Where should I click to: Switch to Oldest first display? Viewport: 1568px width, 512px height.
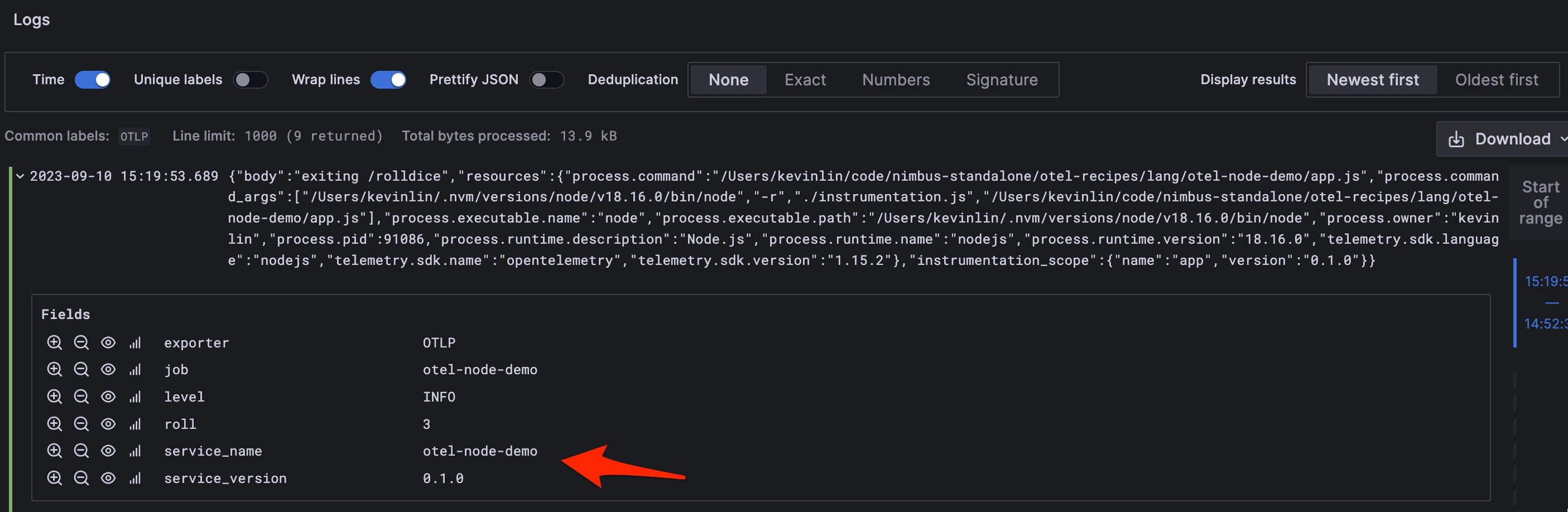(x=1496, y=80)
